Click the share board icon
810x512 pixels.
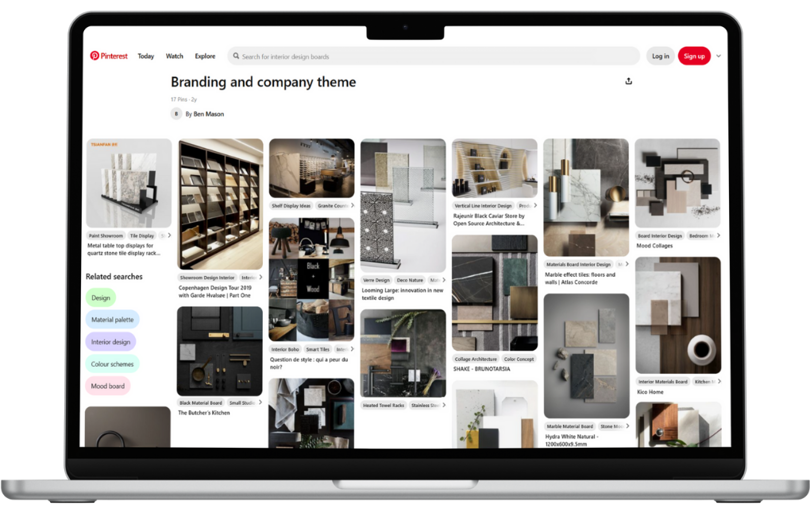(628, 82)
